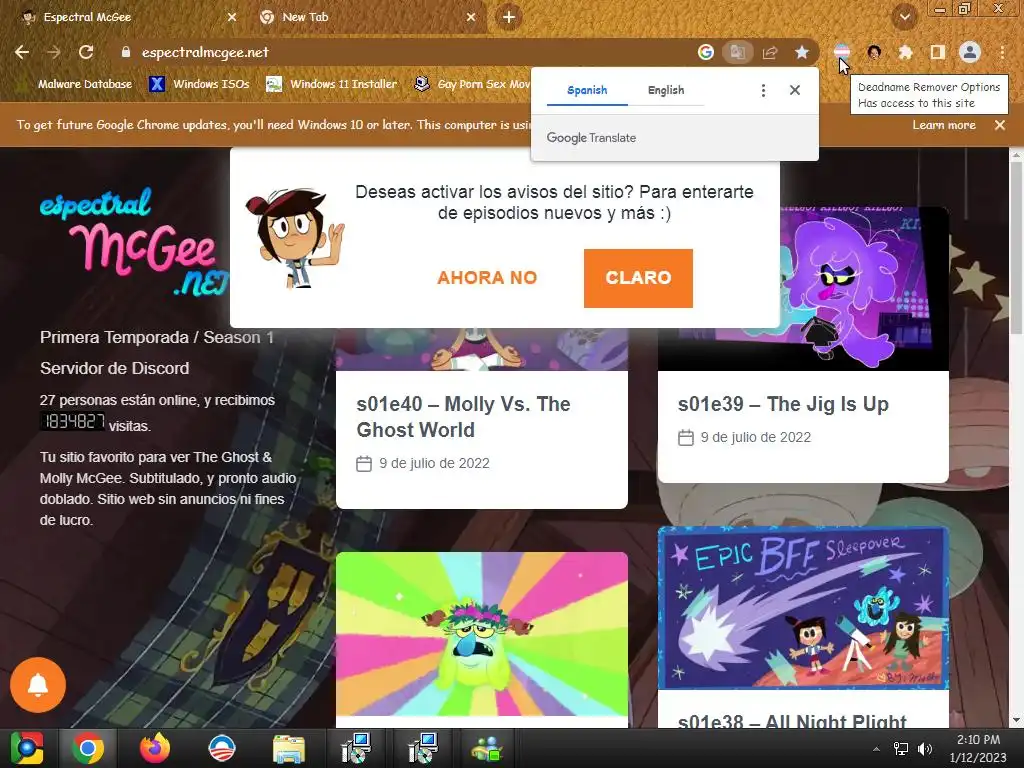This screenshot has height=768, width=1024.
Task: Close the New Tab tab
Action: (x=471, y=17)
